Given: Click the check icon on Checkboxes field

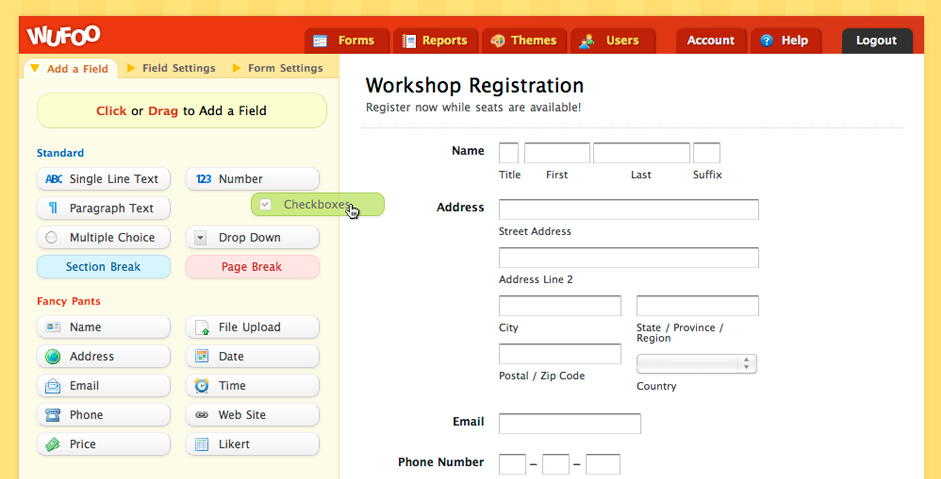Looking at the screenshot, I should 265,205.
